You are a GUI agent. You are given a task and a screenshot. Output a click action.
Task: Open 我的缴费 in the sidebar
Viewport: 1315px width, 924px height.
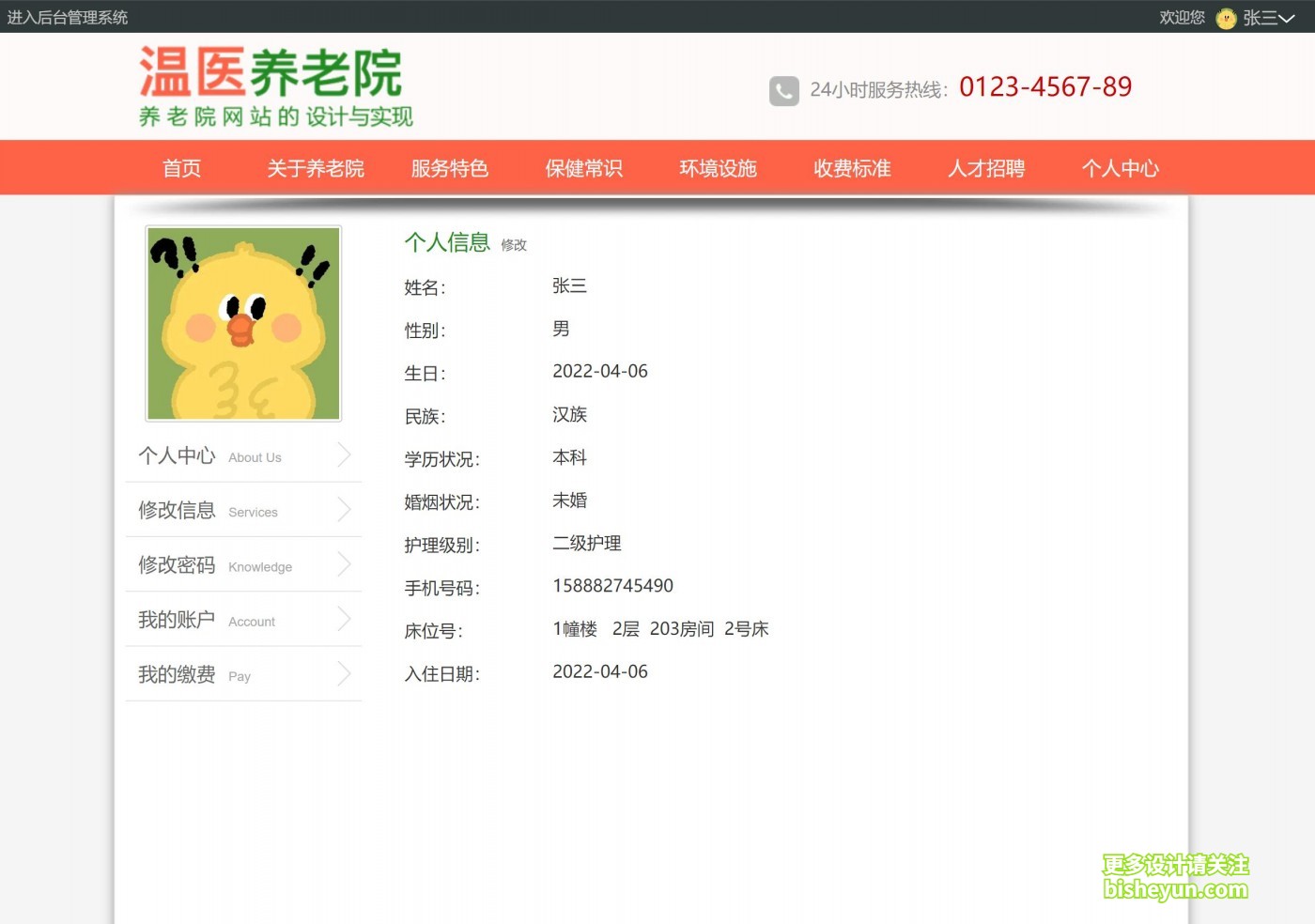click(178, 674)
